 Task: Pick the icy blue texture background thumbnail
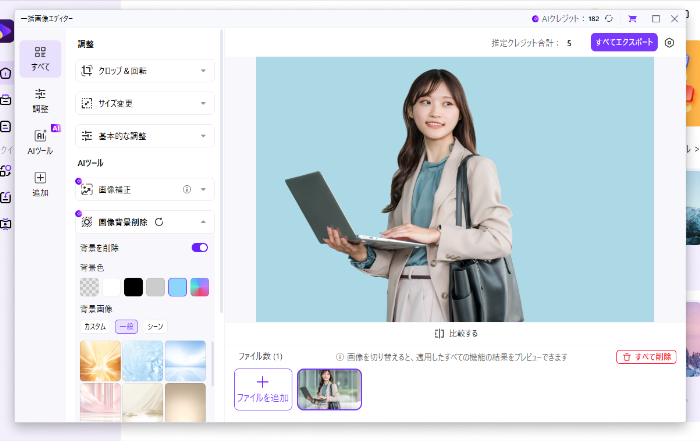point(143,361)
